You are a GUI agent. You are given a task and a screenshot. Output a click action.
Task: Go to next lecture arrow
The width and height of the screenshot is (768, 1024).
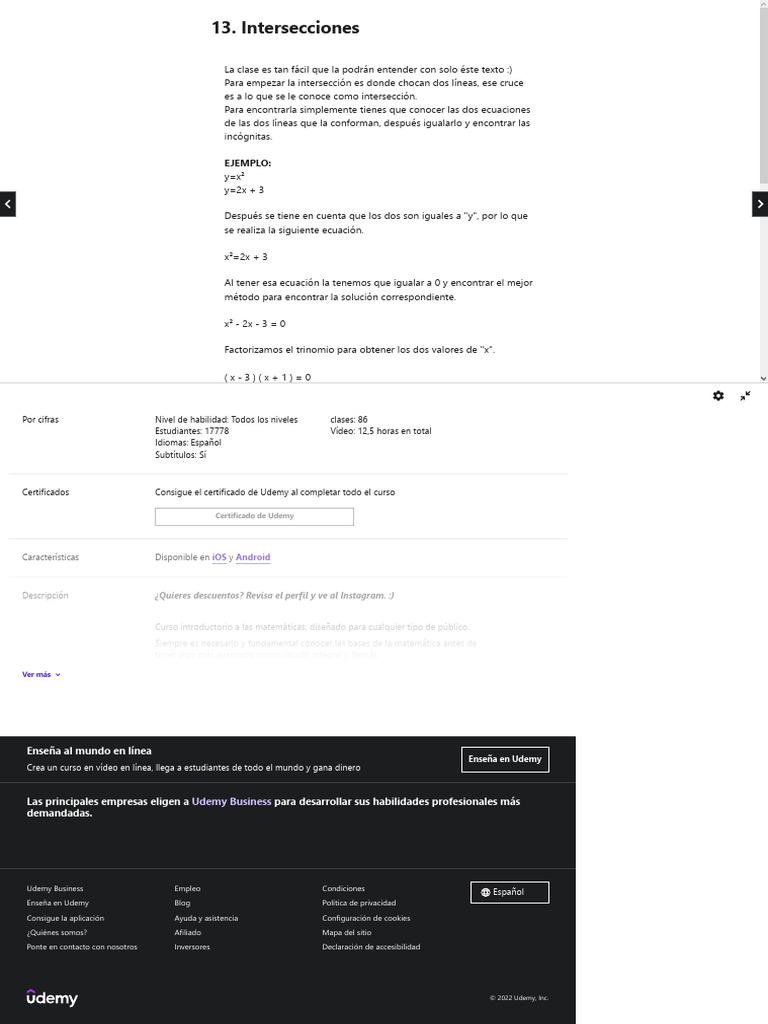(x=760, y=204)
